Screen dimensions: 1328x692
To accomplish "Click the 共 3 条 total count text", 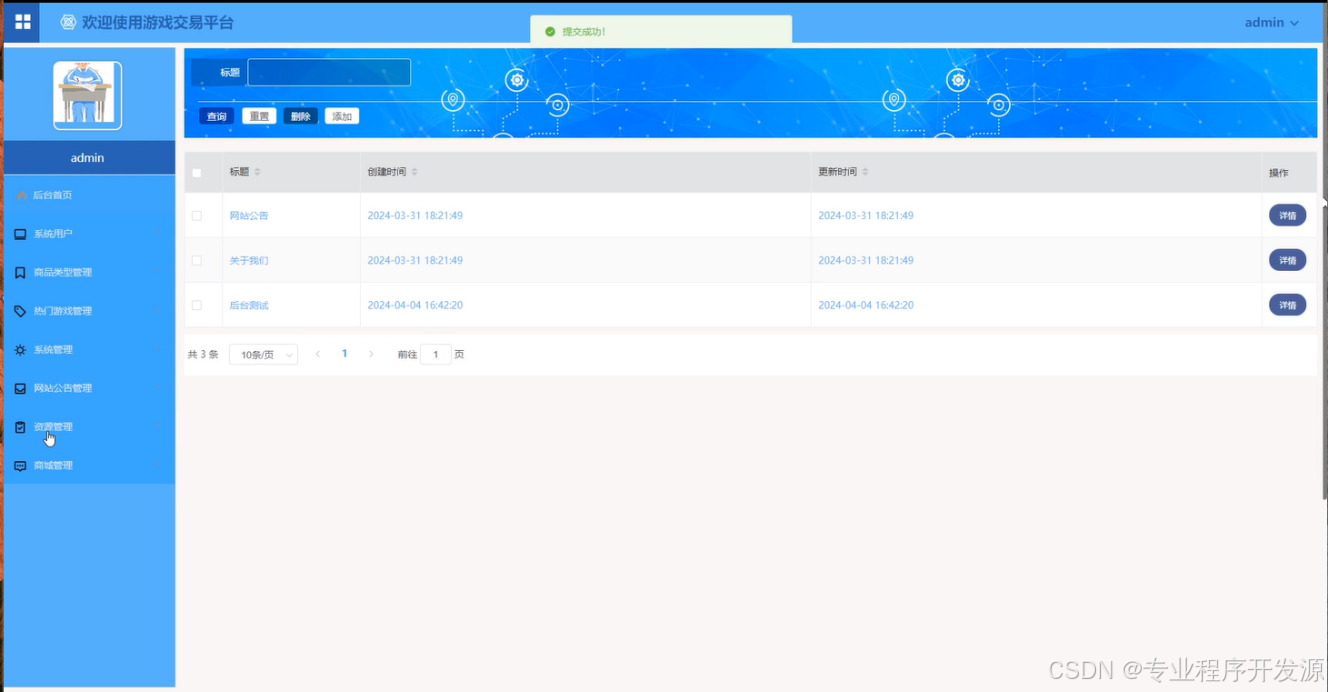I will (x=203, y=354).
